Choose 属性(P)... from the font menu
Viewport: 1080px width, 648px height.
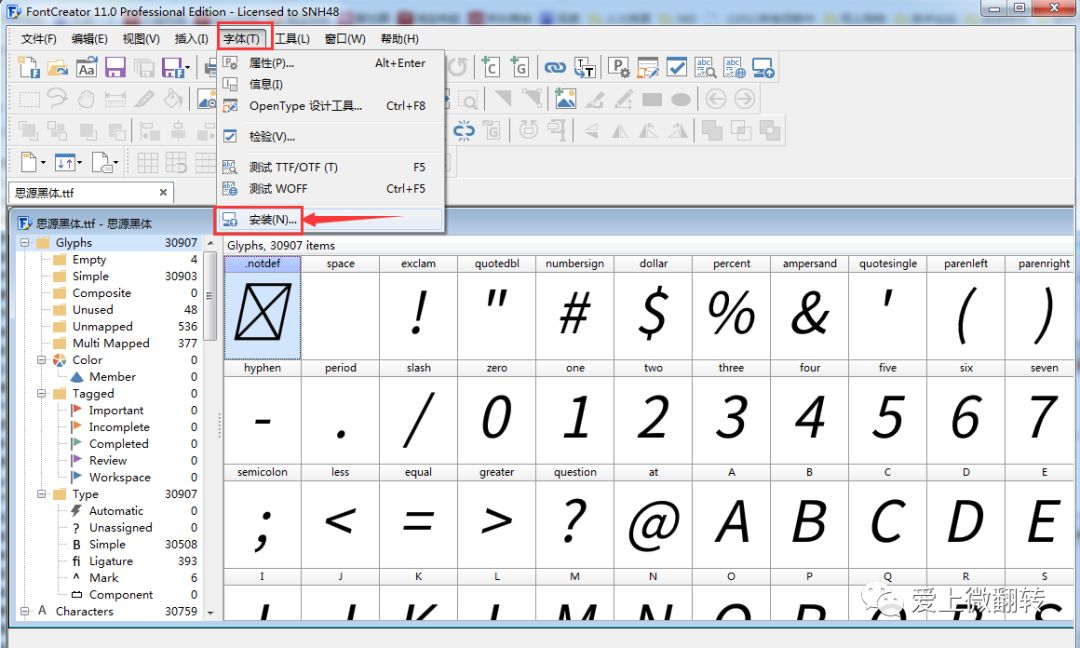click(331, 63)
